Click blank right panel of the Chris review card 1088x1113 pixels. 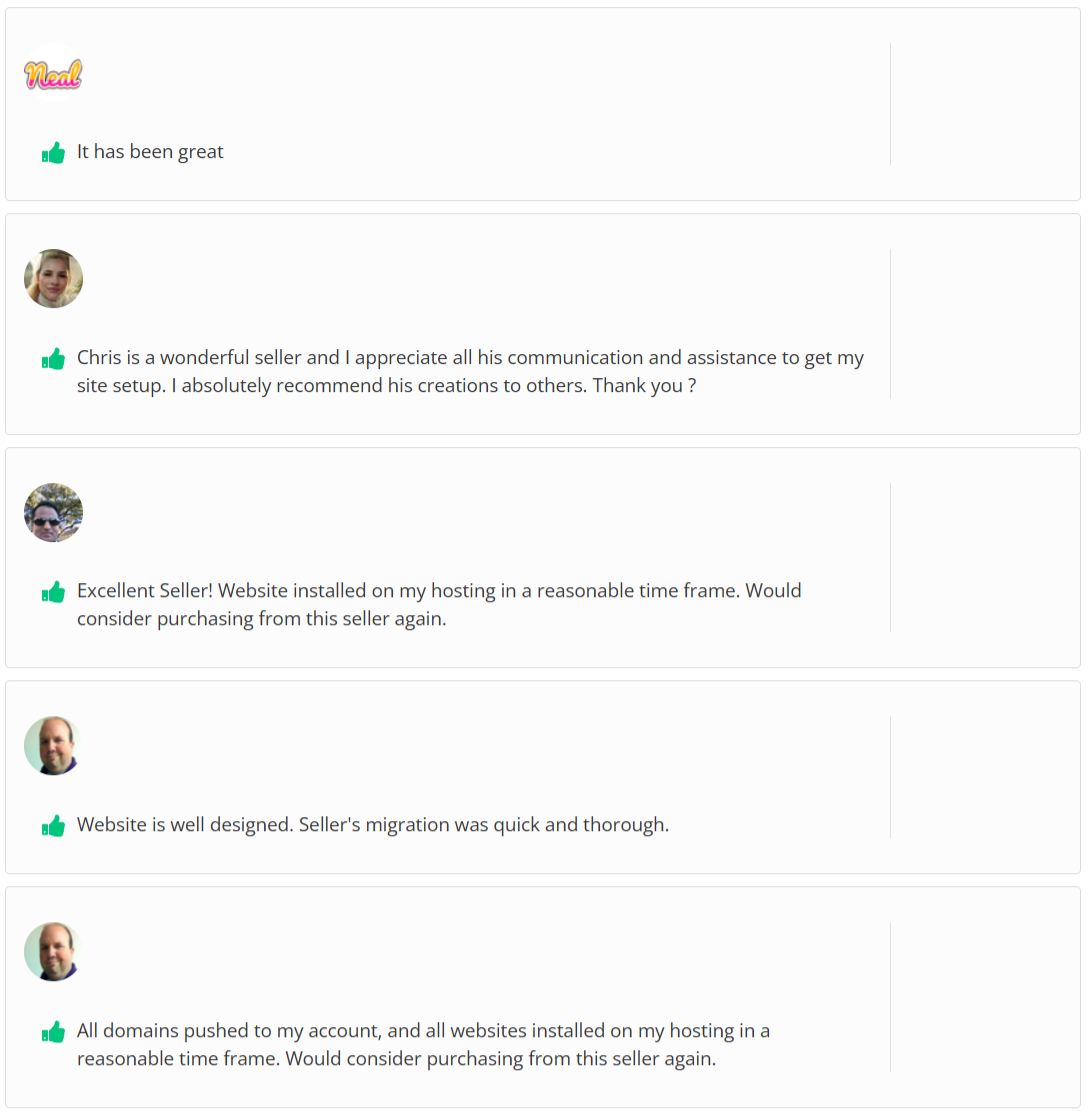[x=984, y=324]
